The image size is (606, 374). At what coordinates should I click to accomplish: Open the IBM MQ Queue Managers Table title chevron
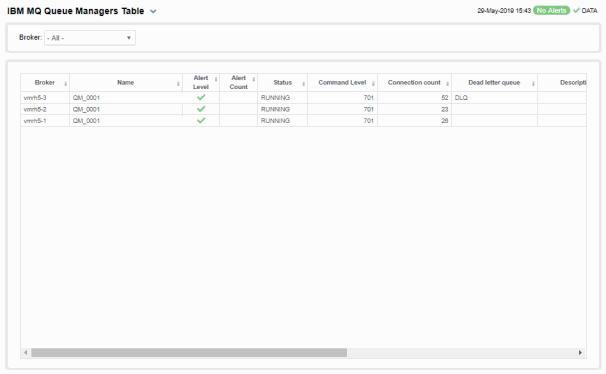(x=153, y=12)
